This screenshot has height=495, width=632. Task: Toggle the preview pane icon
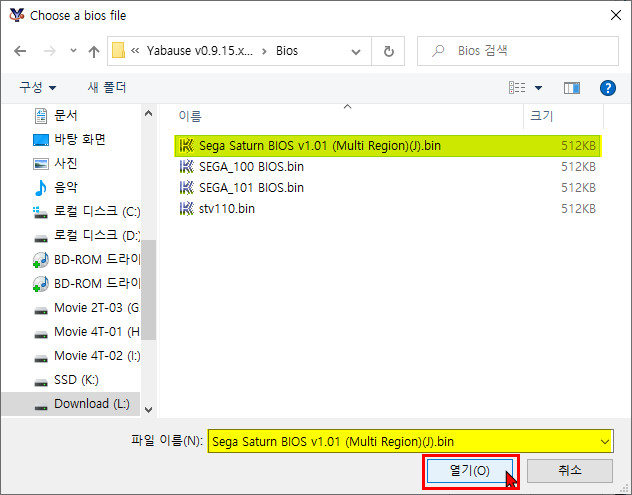click(572, 87)
